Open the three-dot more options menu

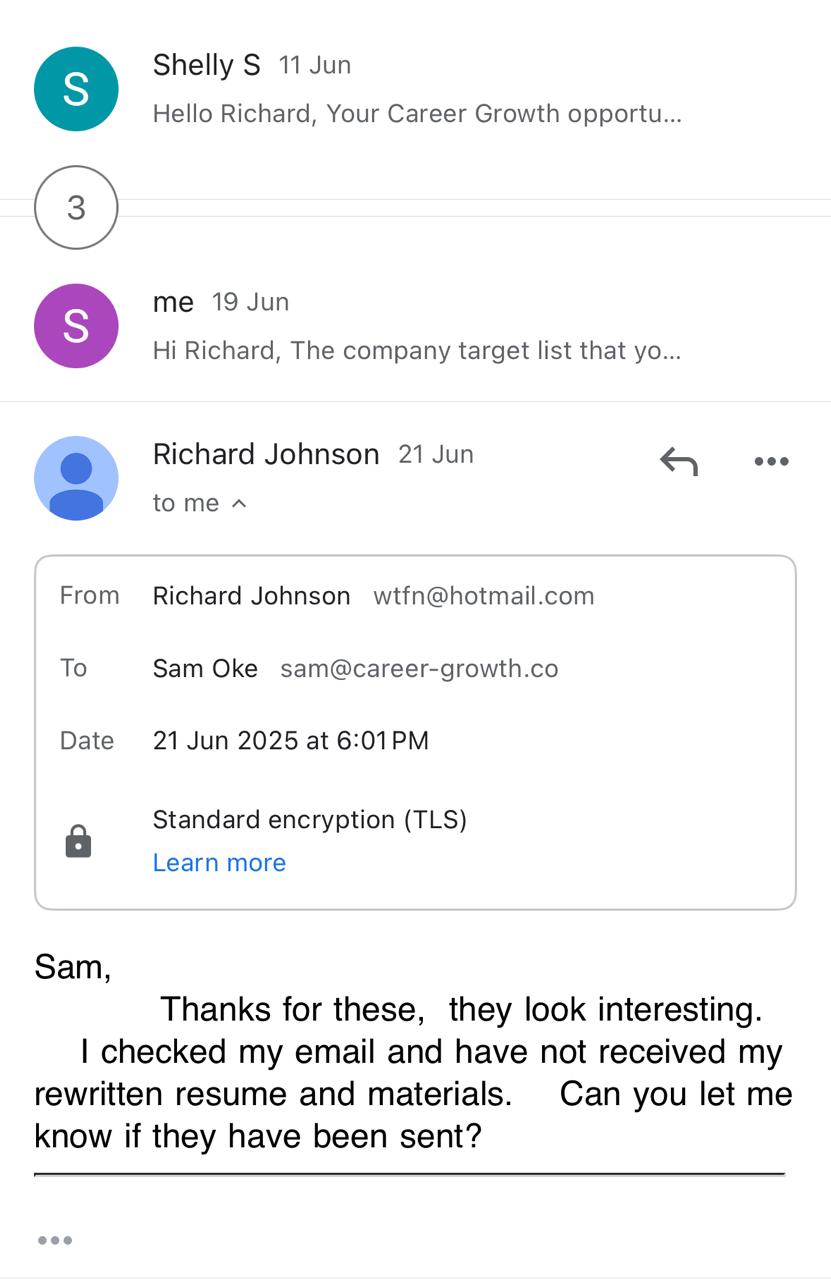pyautogui.click(x=771, y=461)
